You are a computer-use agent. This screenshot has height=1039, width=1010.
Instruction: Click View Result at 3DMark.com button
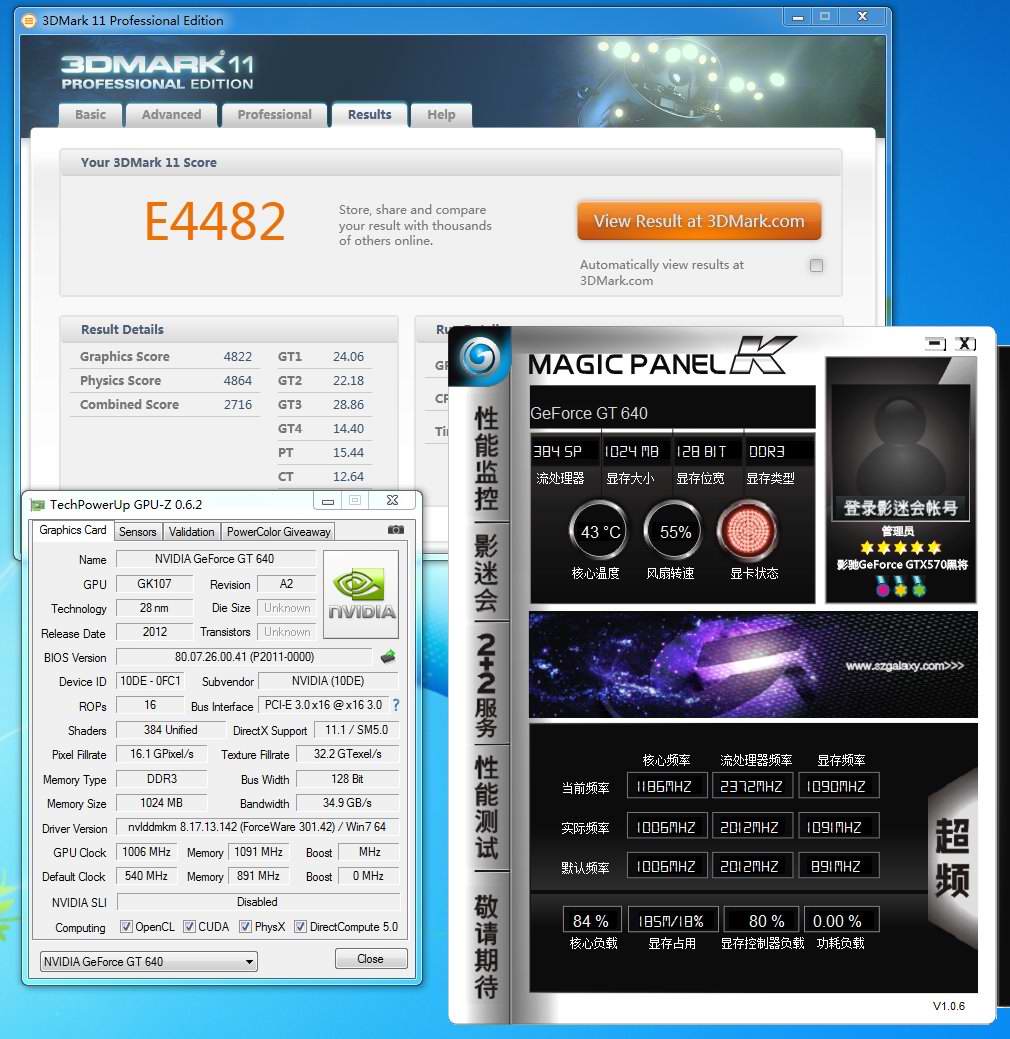click(698, 222)
